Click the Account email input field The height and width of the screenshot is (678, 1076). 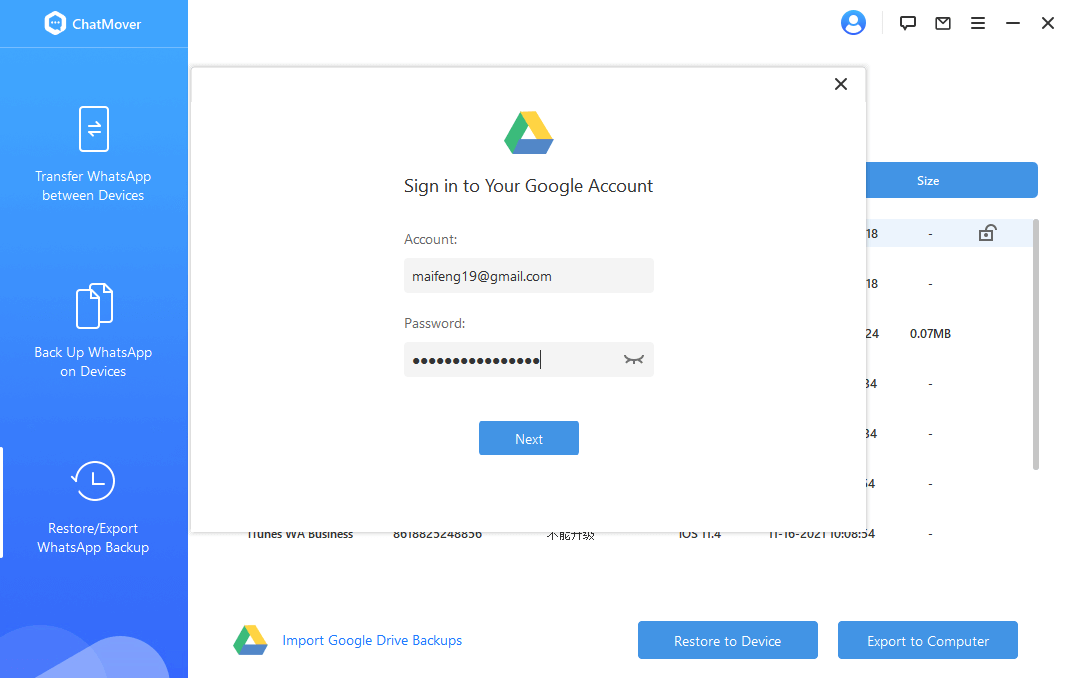tap(528, 276)
